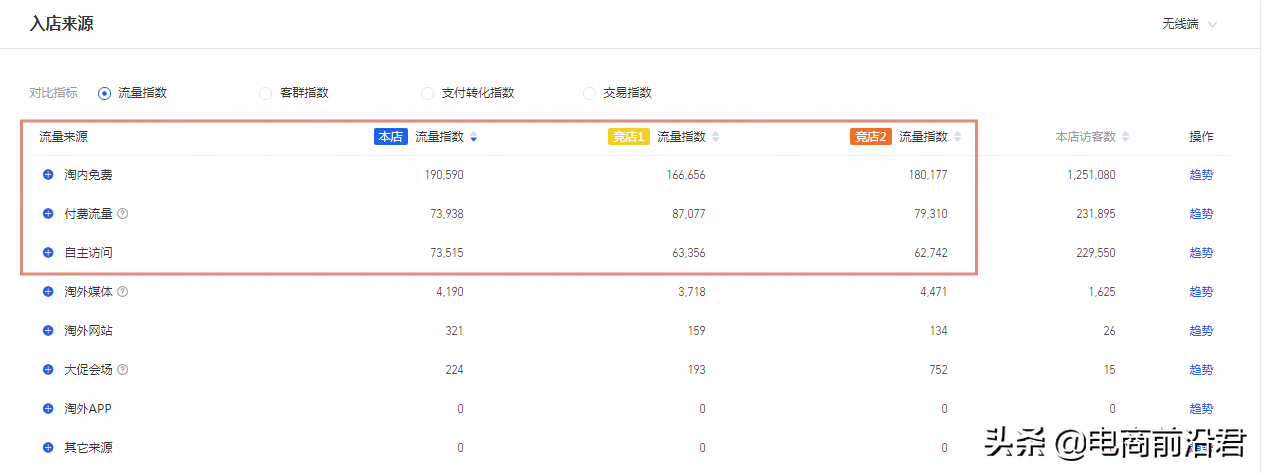This screenshot has height=473, width=1261.
Task: Click help icon next to 付费流量
Action: (123, 214)
